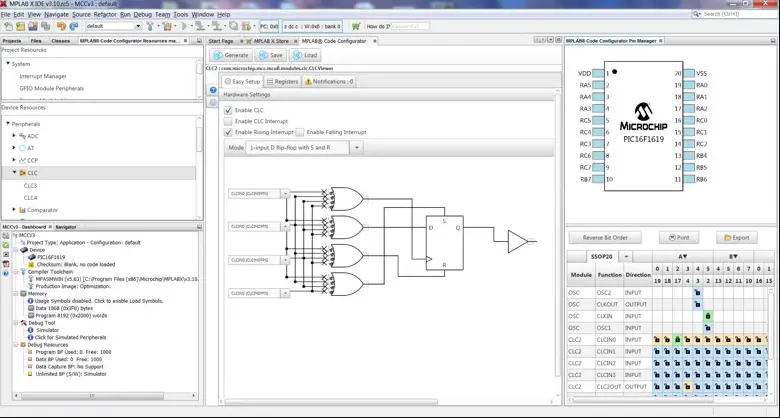Switch to the Notifications : 0 tab
The width and height of the screenshot is (780, 418).
coord(329,82)
